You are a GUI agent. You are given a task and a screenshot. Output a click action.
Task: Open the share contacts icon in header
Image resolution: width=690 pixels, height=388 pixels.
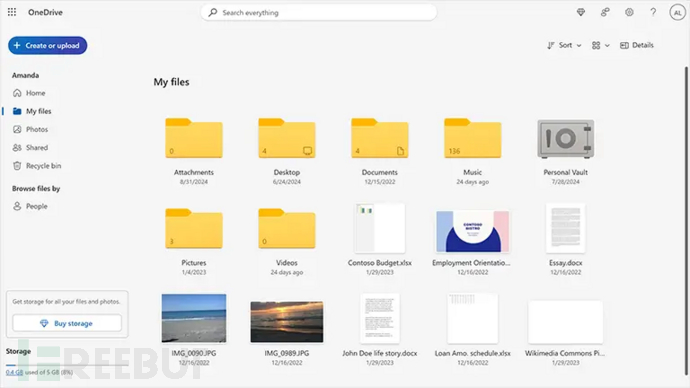(x=605, y=12)
